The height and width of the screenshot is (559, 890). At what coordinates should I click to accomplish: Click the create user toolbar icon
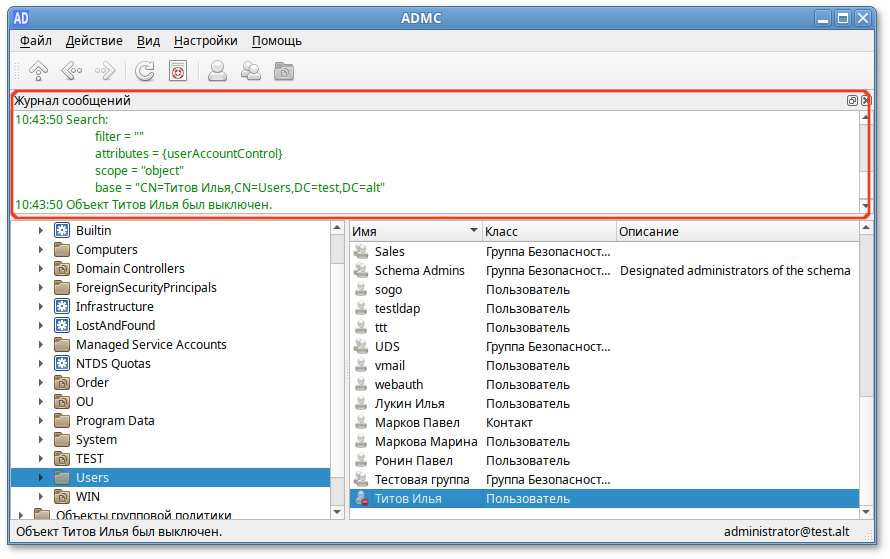click(217, 71)
